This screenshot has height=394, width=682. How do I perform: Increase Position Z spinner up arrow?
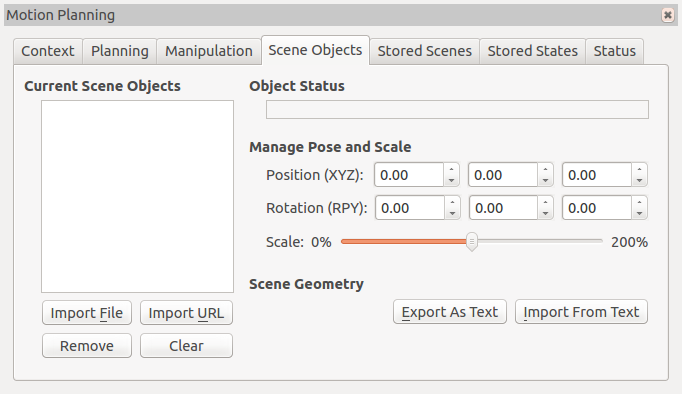639,169
